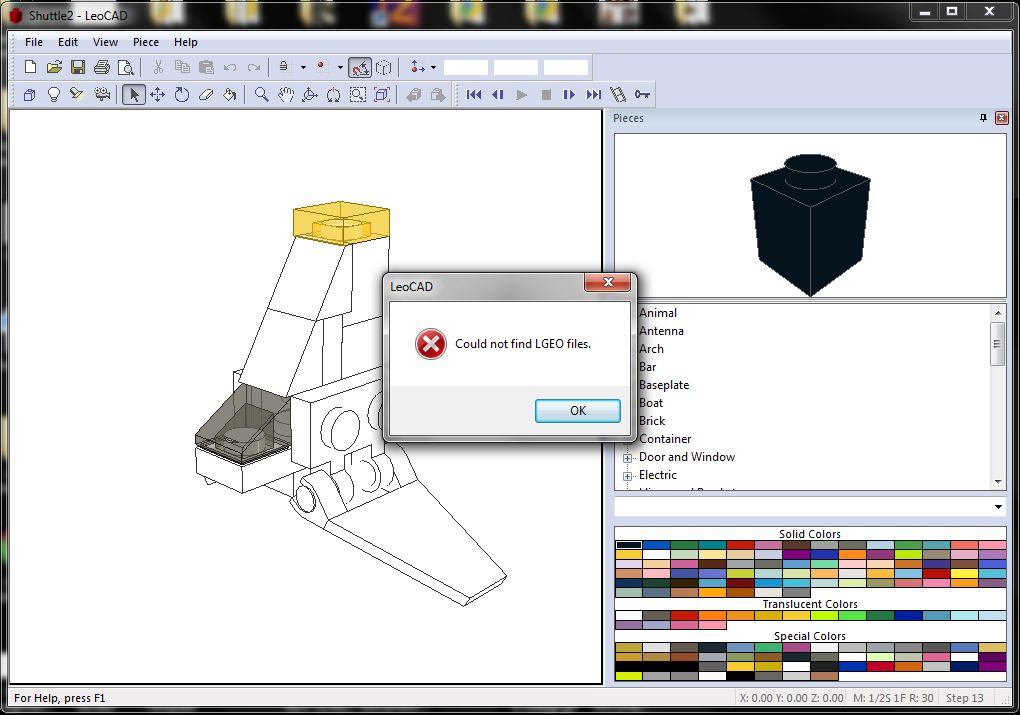Click the transform coordinates axes icon
1020x715 pixels.
(418, 67)
